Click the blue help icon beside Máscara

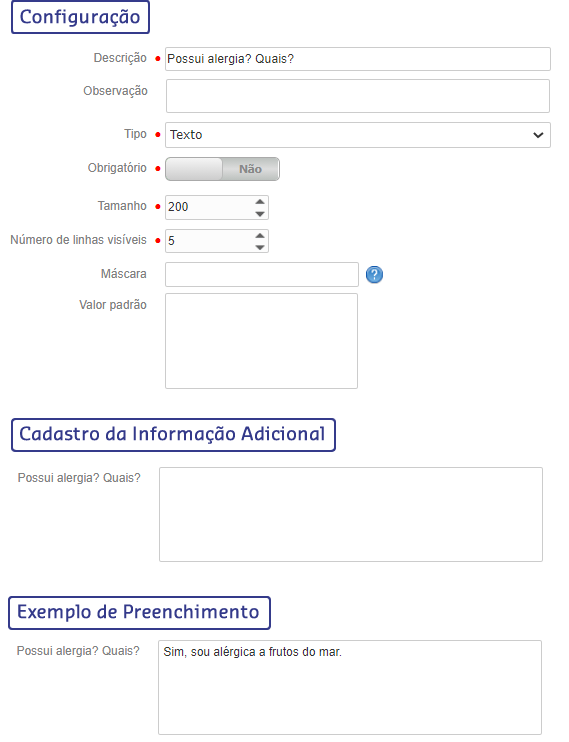tap(374, 274)
